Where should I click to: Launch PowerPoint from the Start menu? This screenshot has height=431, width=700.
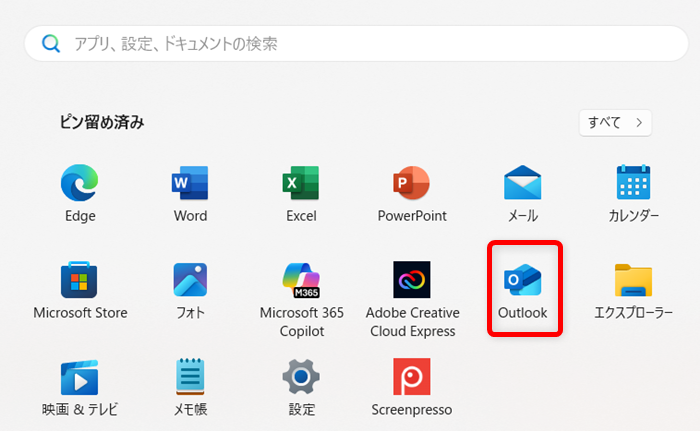[412, 185]
